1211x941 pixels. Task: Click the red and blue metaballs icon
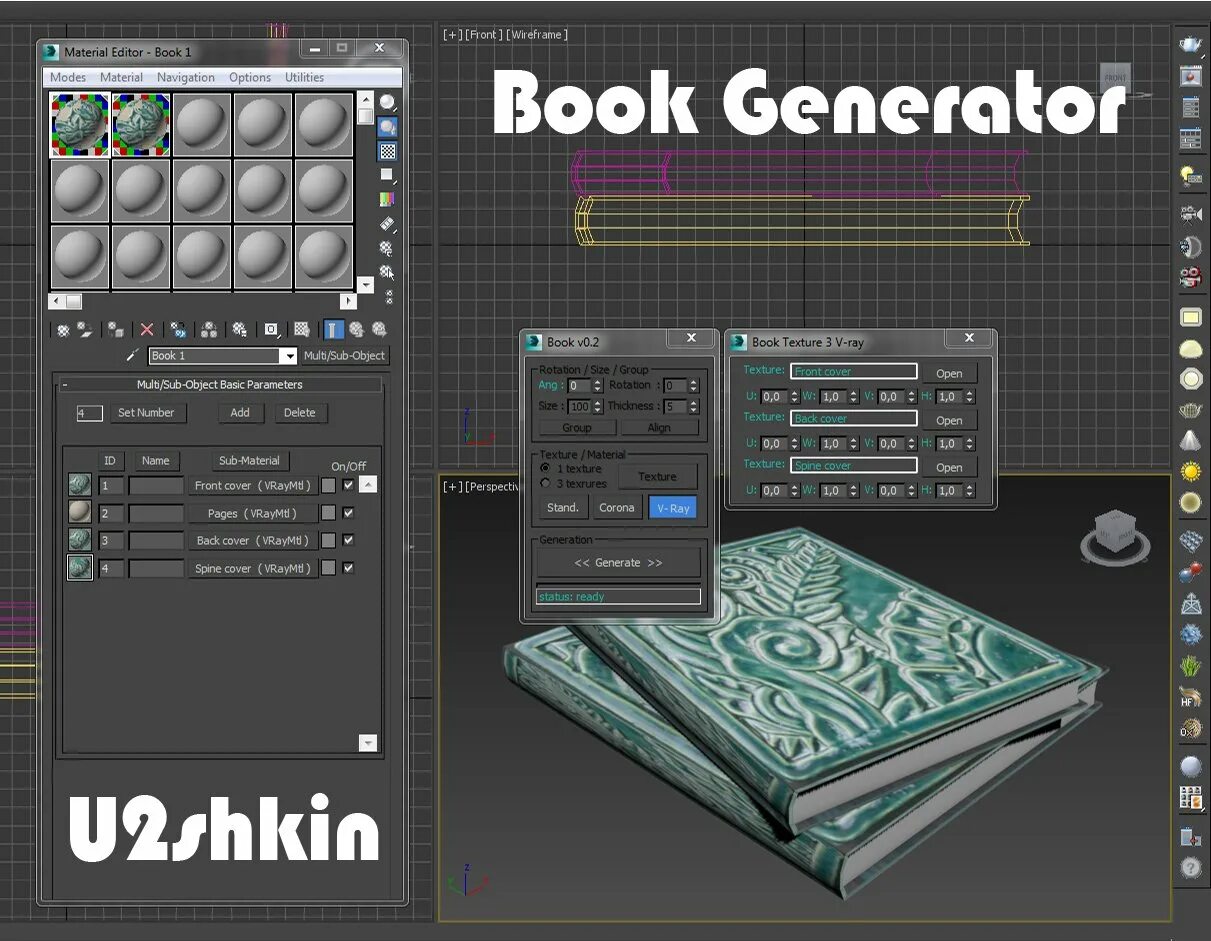(1190, 573)
